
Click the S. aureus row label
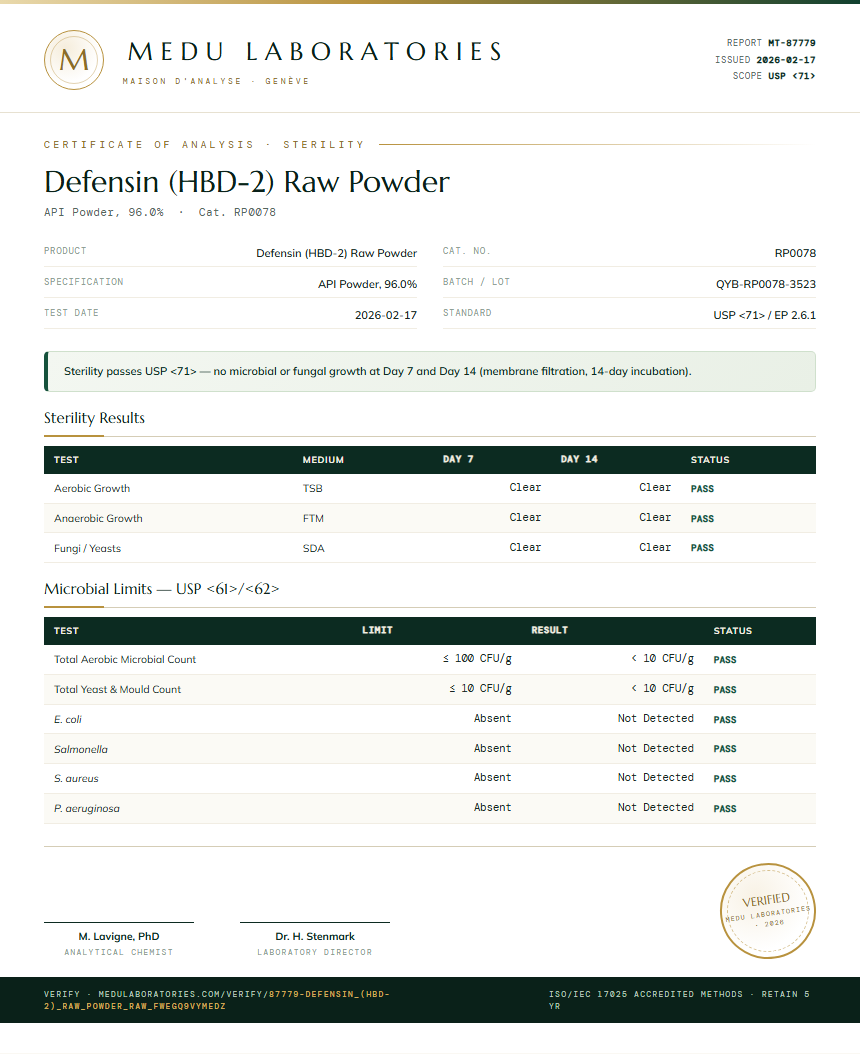76,778
